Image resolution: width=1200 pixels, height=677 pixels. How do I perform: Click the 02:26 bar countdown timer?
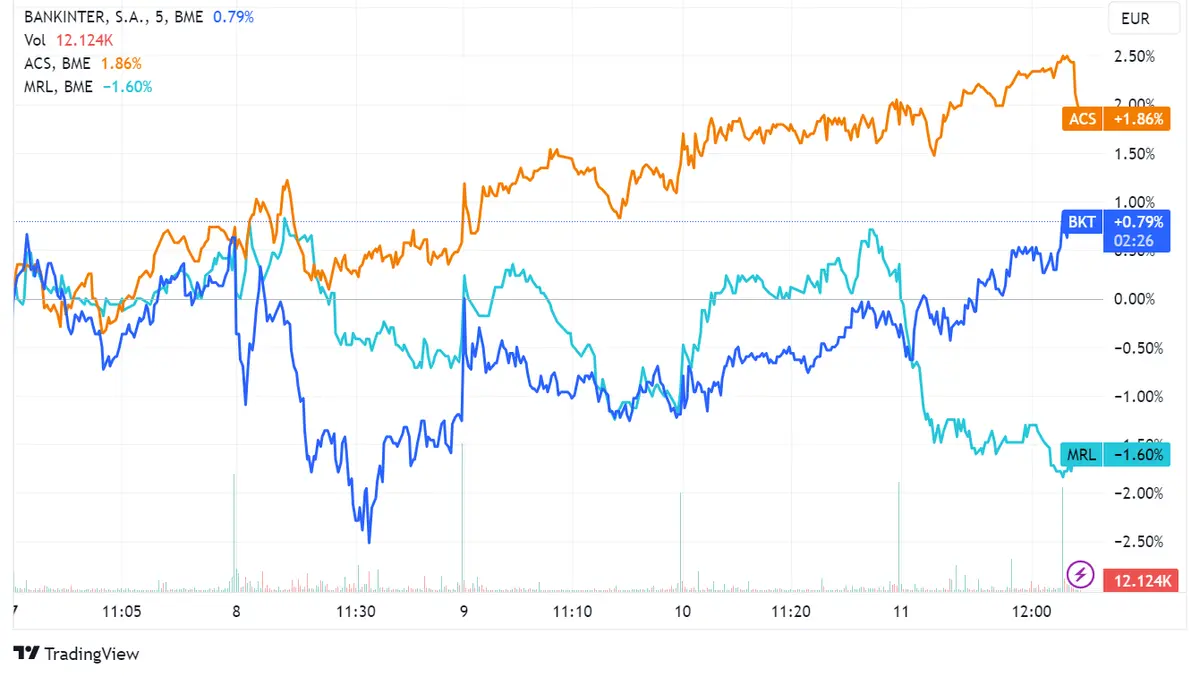pyautogui.click(x=1136, y=241)
